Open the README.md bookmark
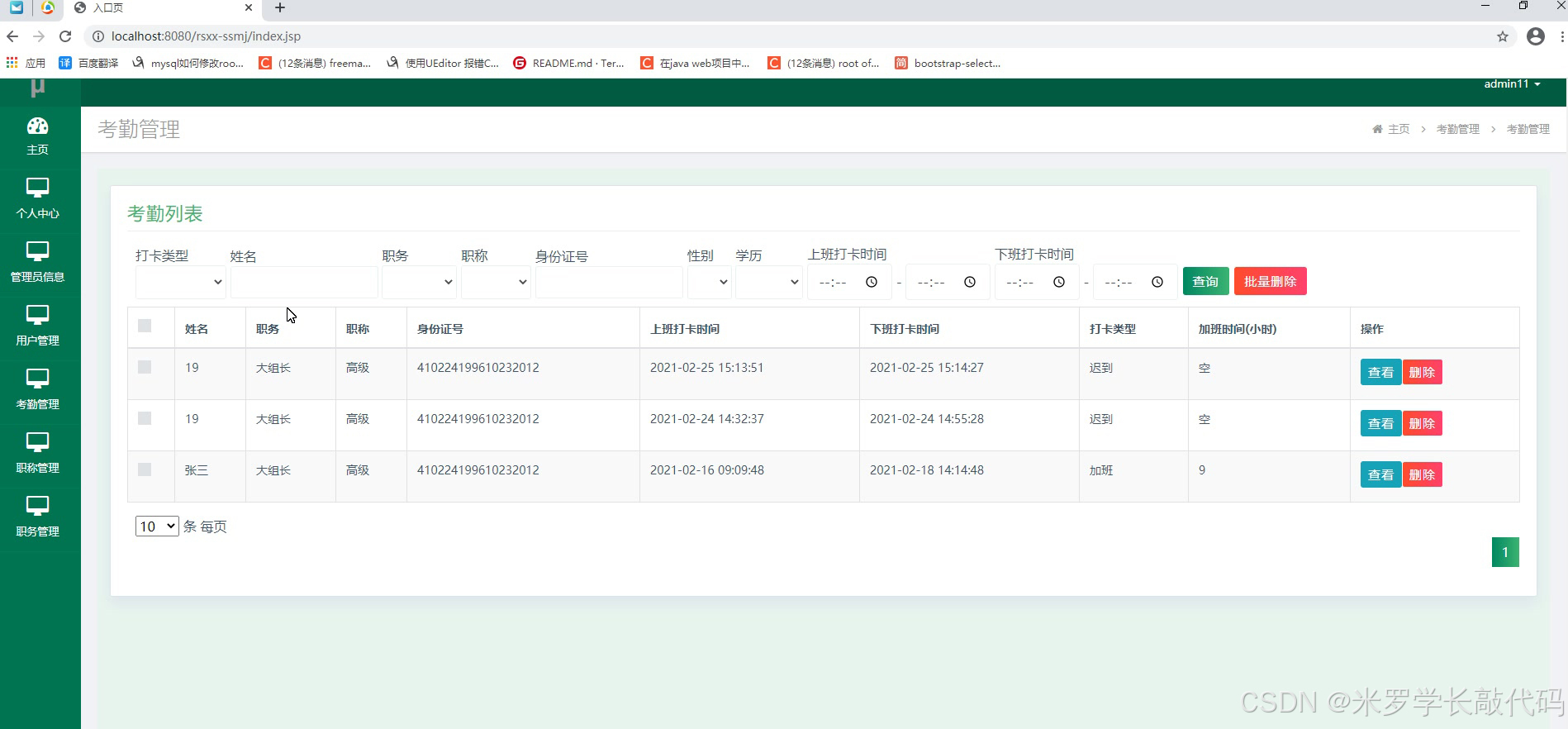The height and width of the screenshot is (729, 1568). (x=568, y=63)
